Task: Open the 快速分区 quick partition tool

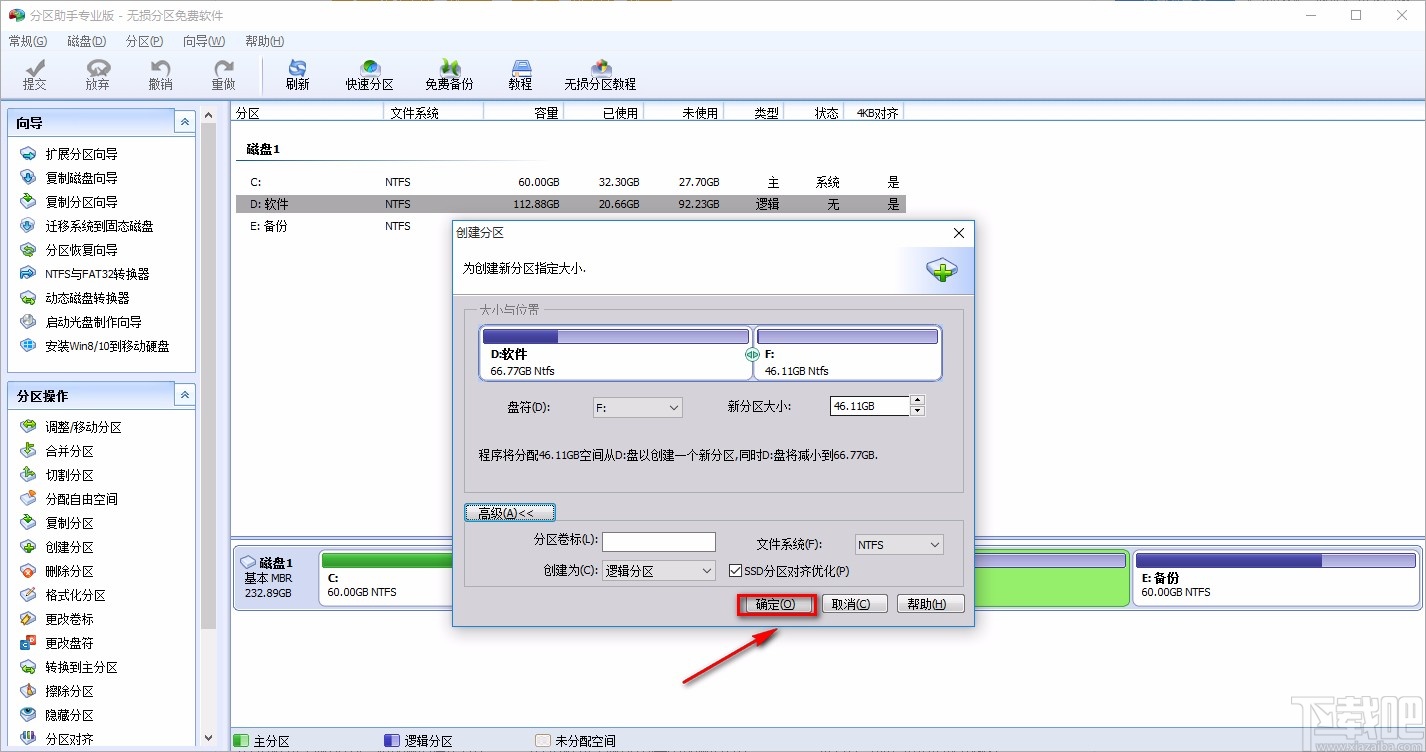Action: point(369,74)
